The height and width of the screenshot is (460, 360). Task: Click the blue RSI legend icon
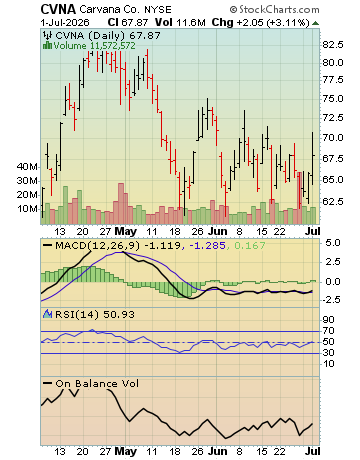point(48,314)
